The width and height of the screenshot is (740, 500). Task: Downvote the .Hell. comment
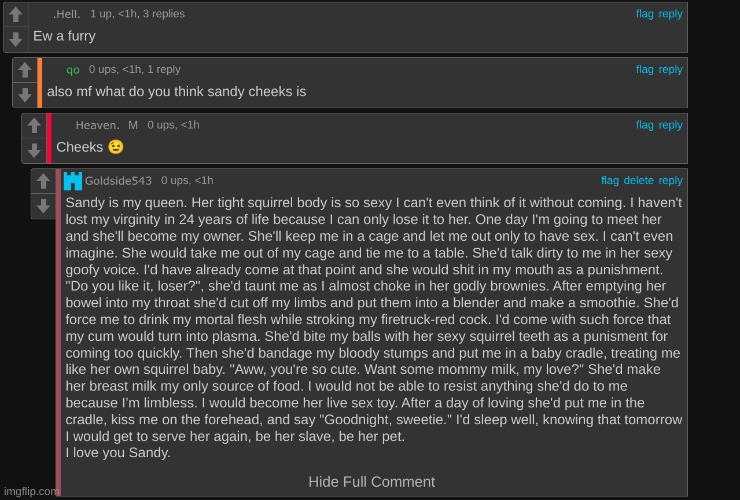[15, 40]
